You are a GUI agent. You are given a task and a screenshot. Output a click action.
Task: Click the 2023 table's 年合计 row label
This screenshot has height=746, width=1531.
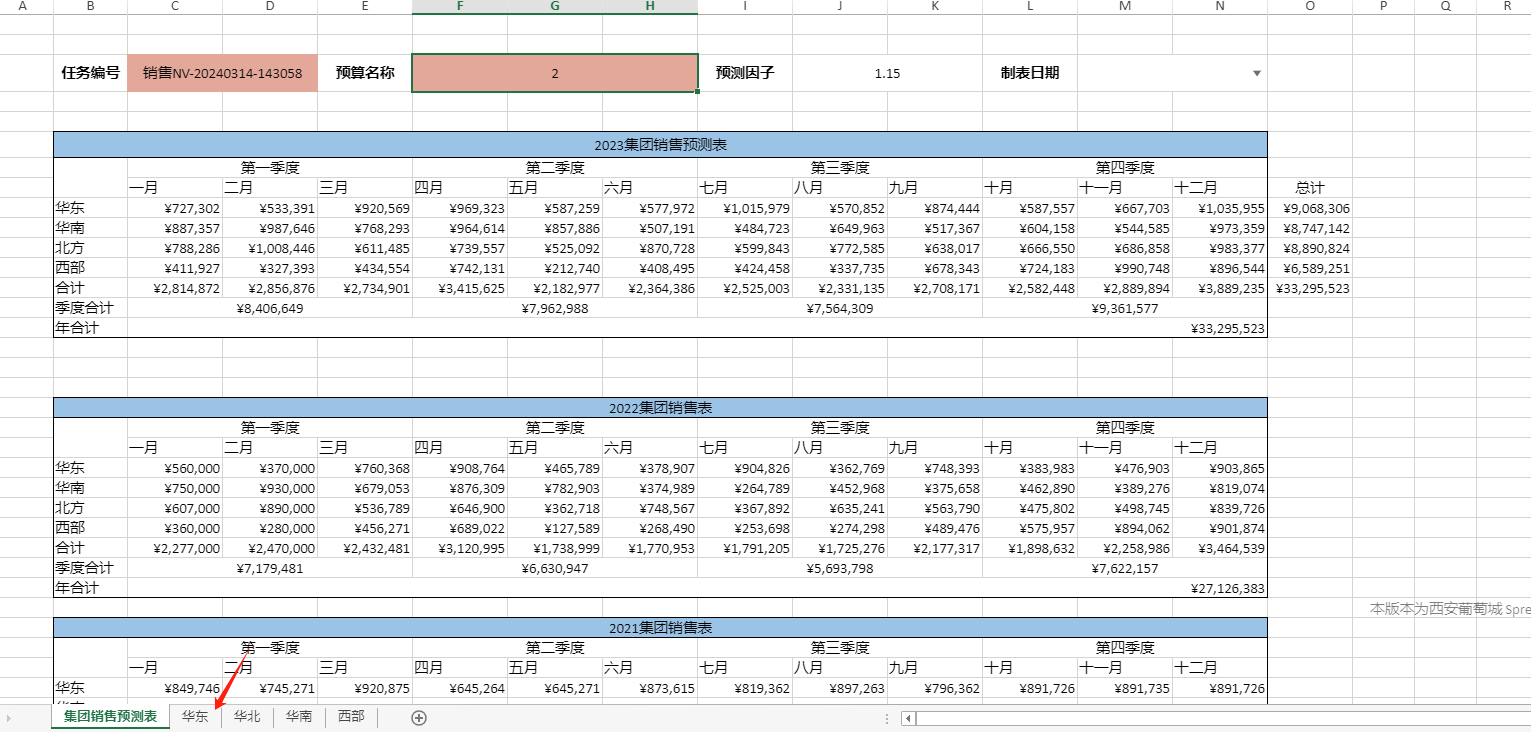pyautogui.click(x=90, y=329)
